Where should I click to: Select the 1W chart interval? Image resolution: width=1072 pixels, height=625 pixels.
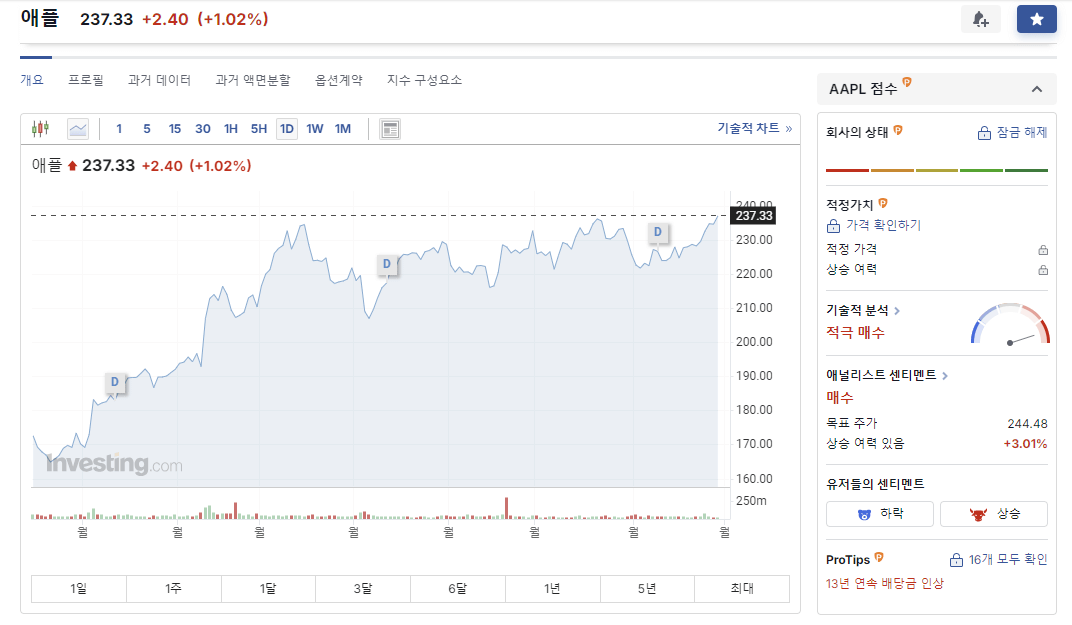[315, 129]
